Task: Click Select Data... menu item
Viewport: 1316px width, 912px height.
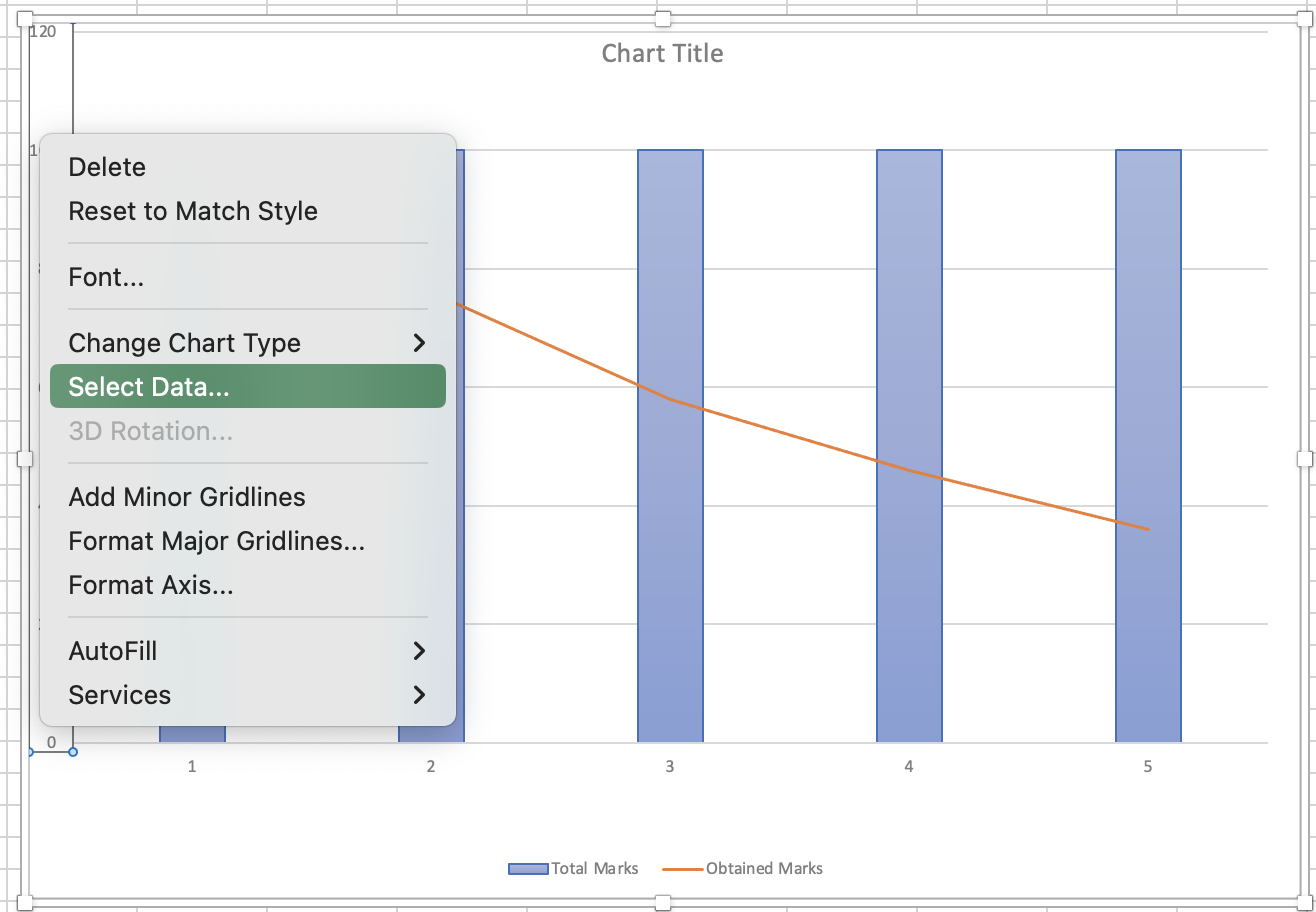Action: point(247,387)
